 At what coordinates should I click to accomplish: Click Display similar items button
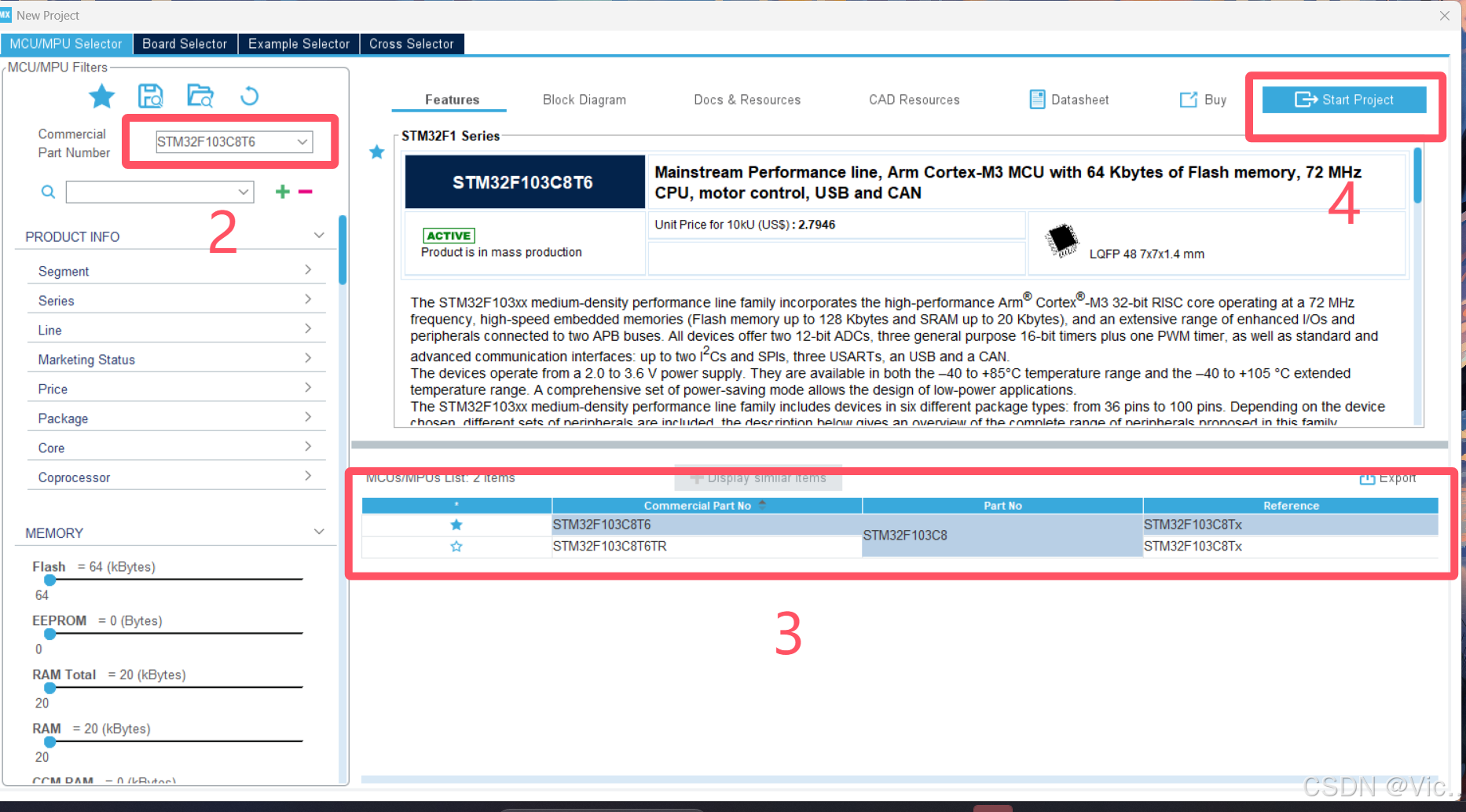pos(758,478)
